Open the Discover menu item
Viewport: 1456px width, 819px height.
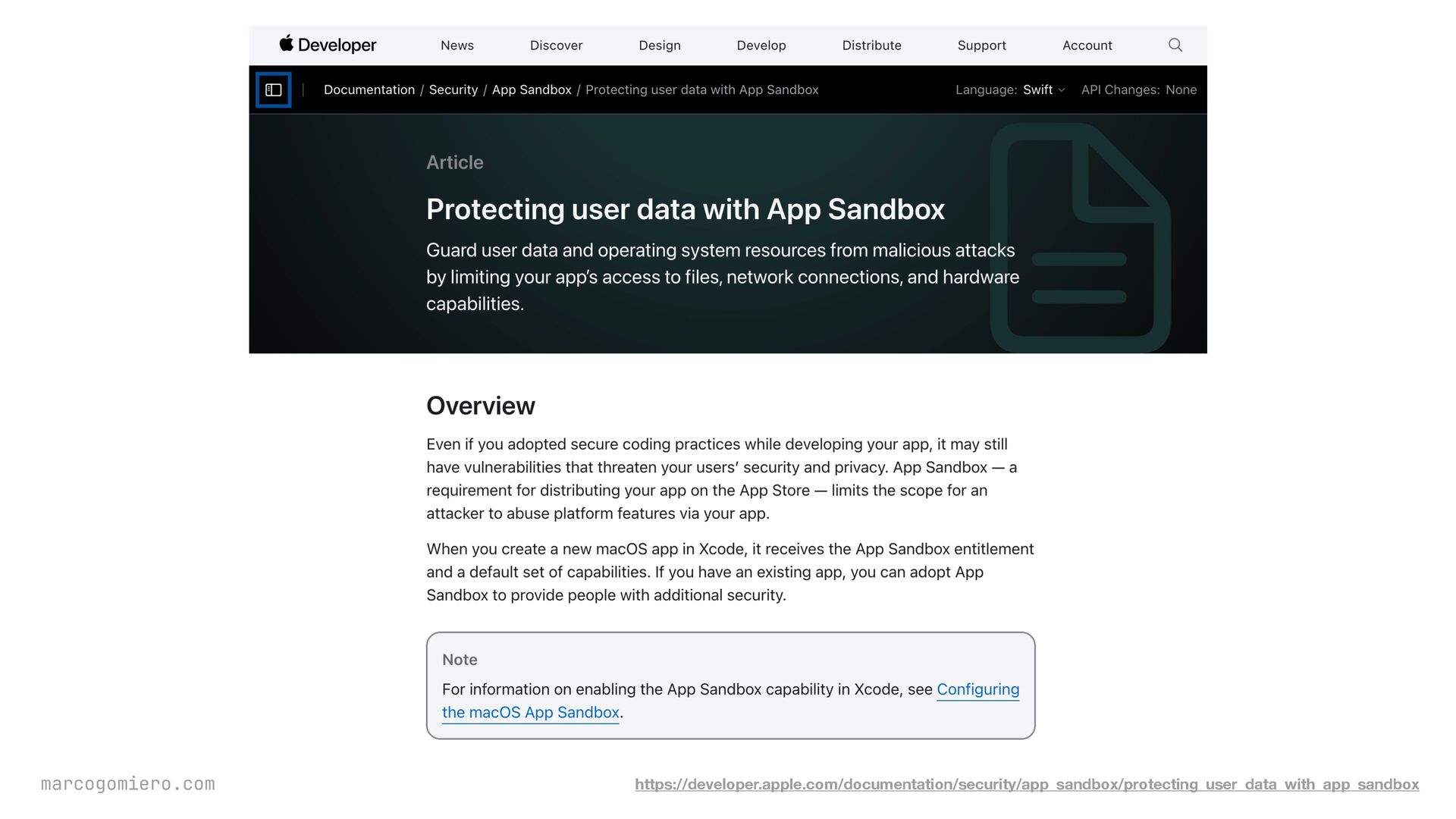coord(556,45)
